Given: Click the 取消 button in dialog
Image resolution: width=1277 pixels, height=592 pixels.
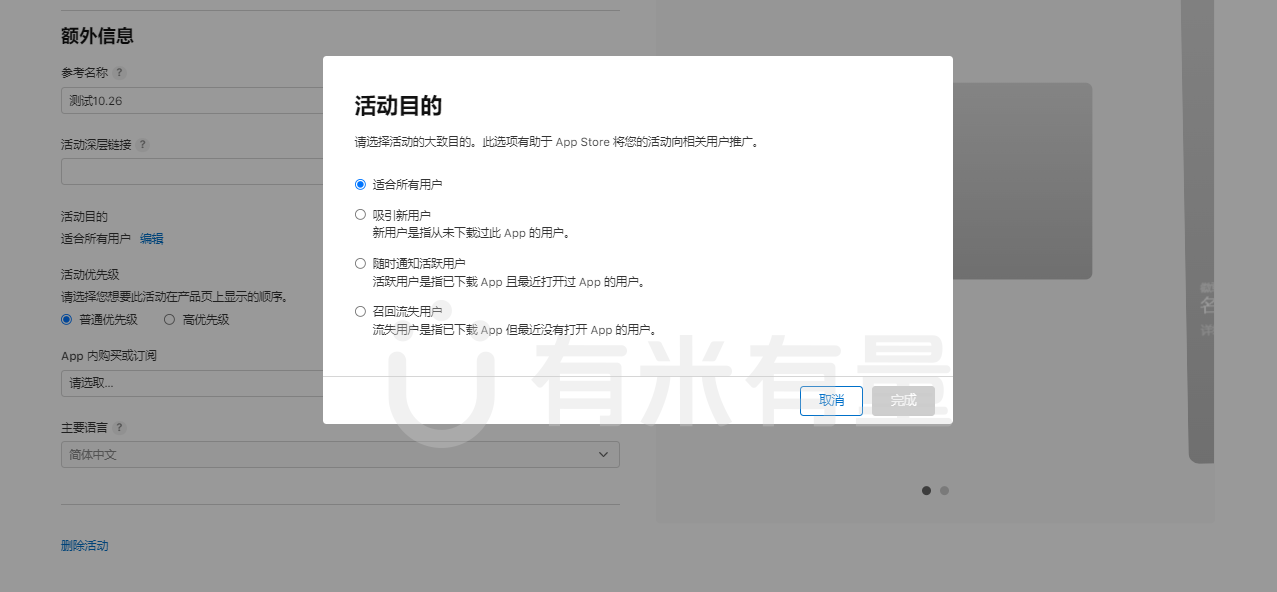Looking at the screenshot, I should [x=831, y=400].
